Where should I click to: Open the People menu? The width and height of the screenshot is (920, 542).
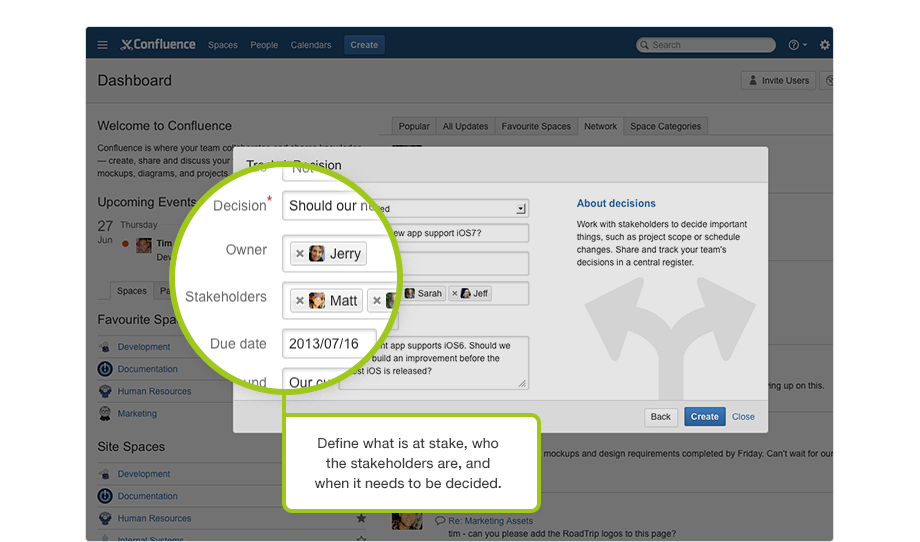point(264,45)
